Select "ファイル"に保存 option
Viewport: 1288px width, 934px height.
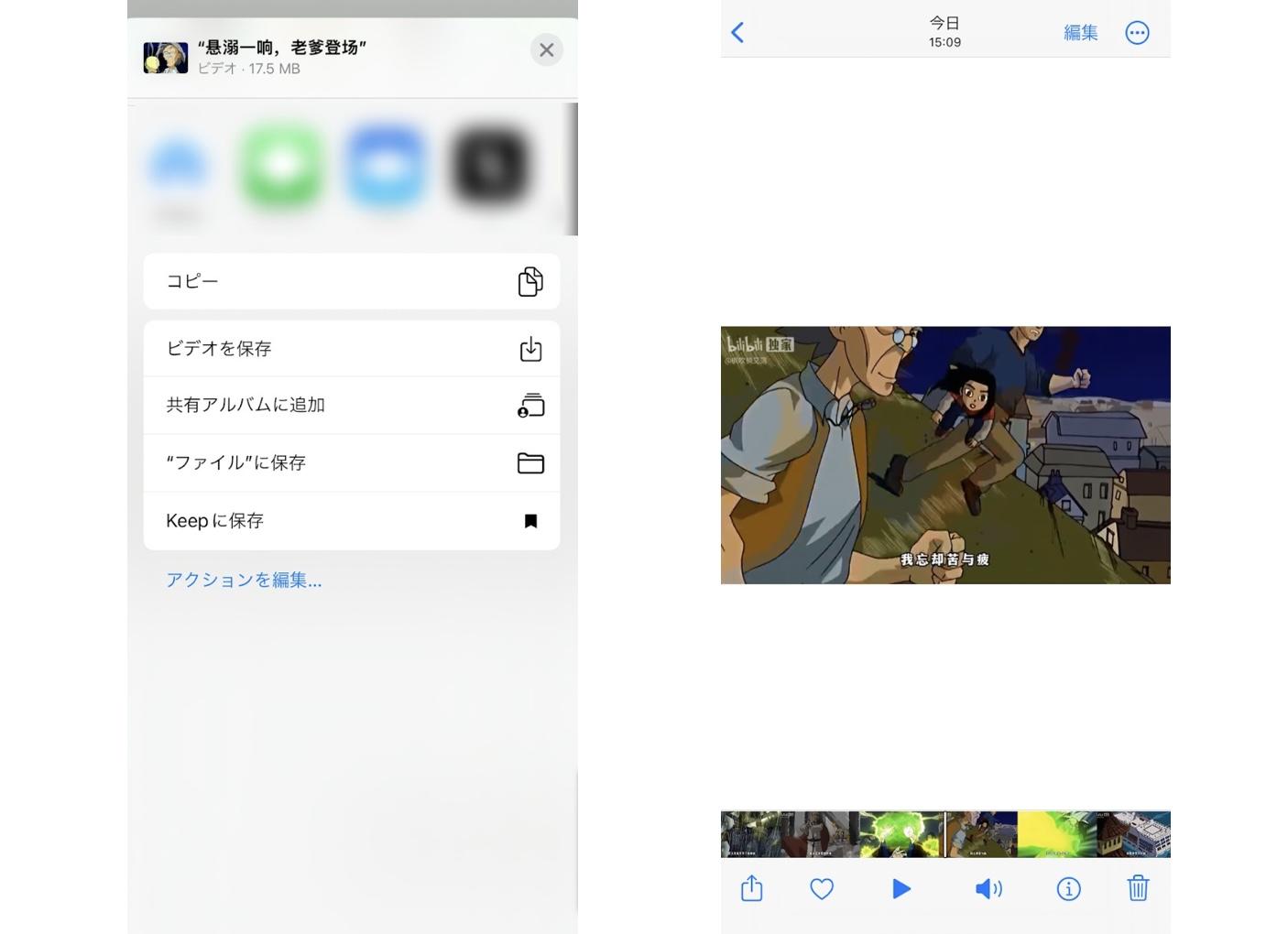coord(352,462)
